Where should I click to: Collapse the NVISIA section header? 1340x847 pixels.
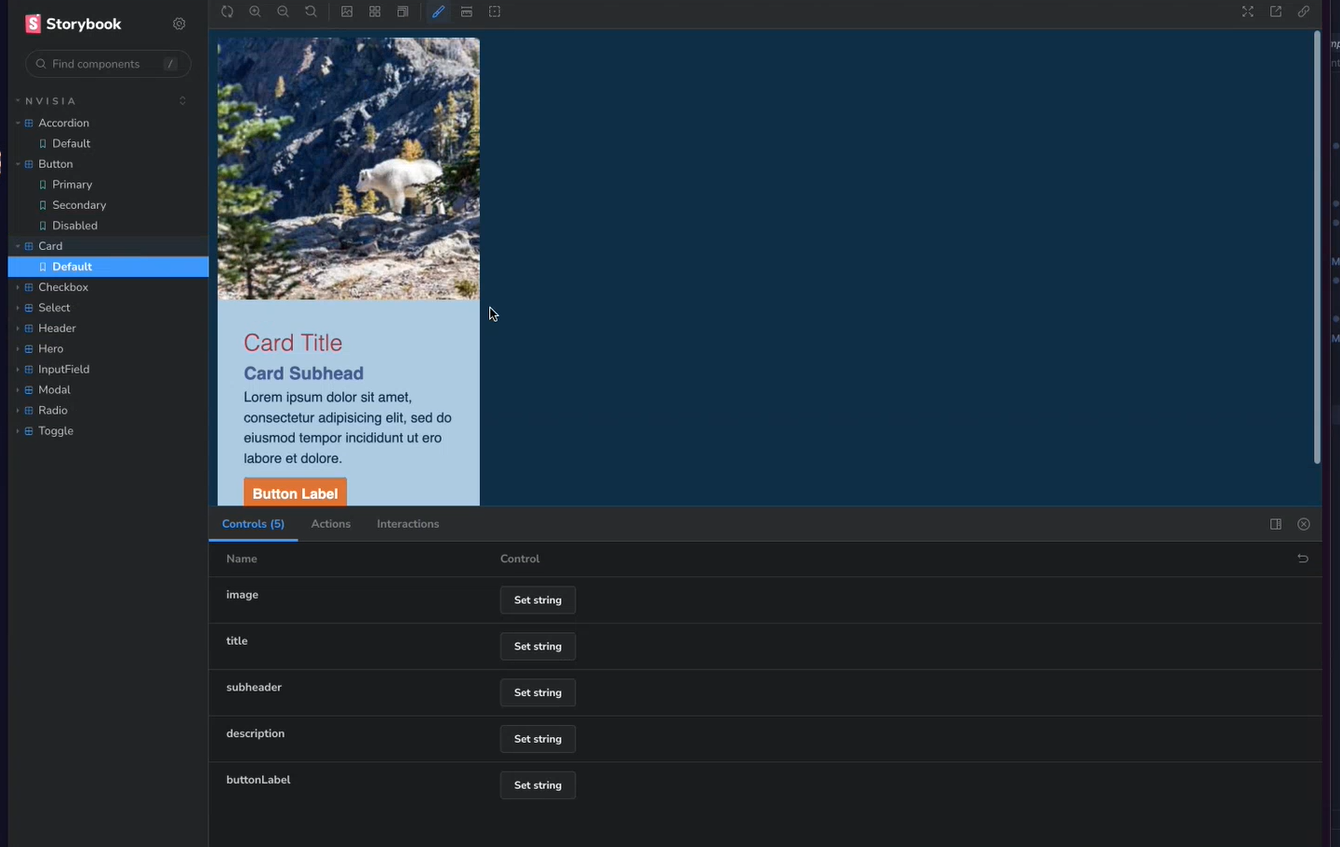pyautogui.click(x=50, y=101)
